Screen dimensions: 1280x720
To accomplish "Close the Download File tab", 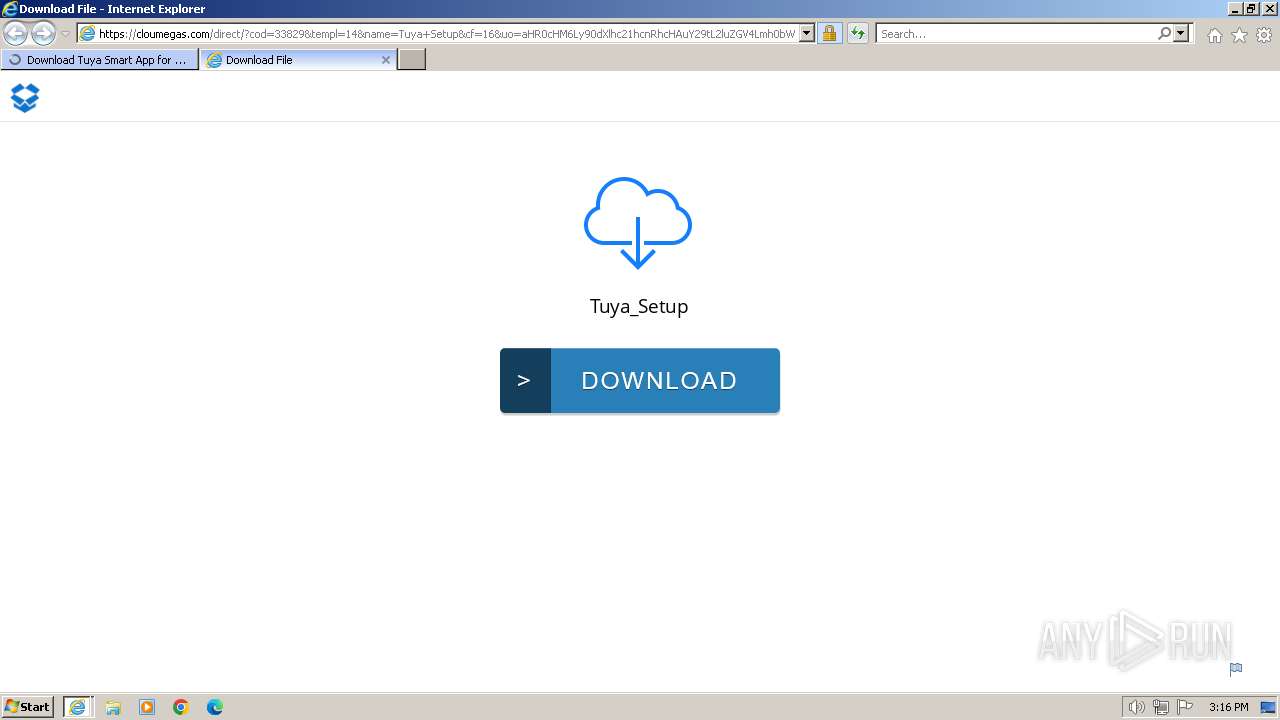I will point(386,60).
